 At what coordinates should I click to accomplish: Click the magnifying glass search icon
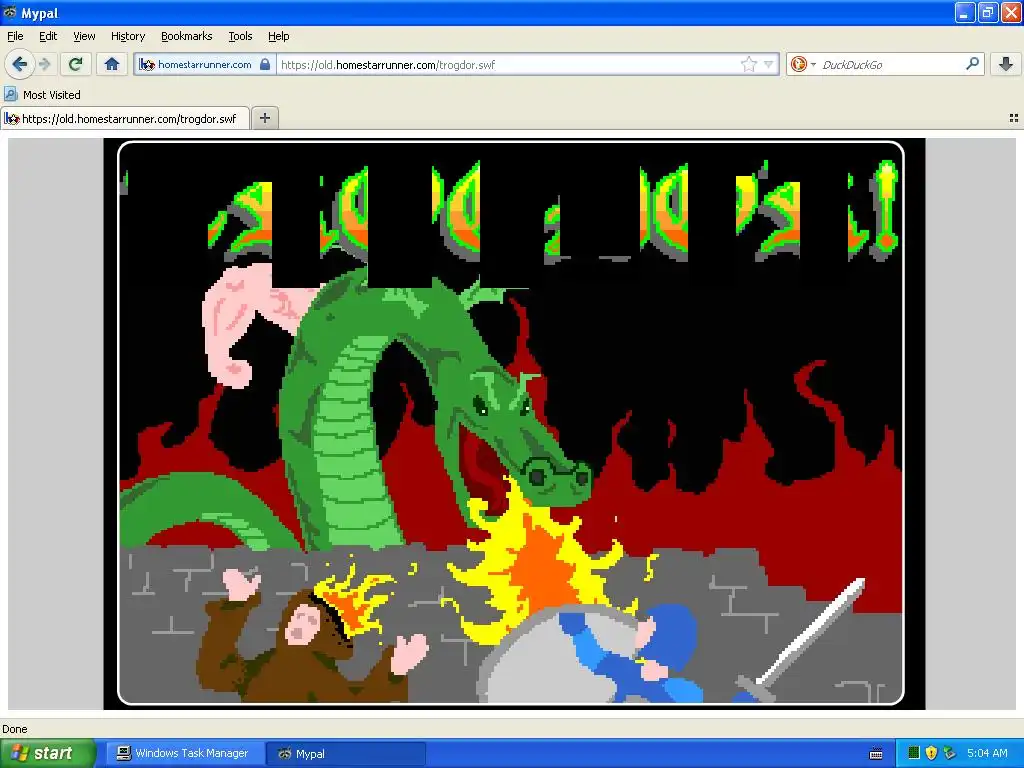pos(972,64)
